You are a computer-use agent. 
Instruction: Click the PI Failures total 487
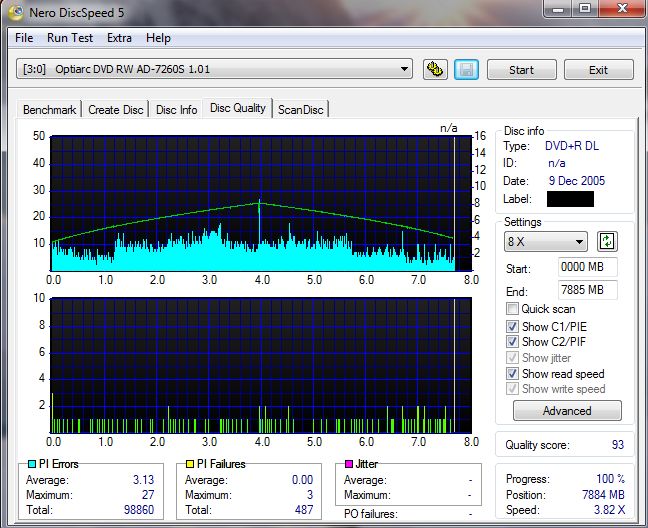[x=304, y=510]
